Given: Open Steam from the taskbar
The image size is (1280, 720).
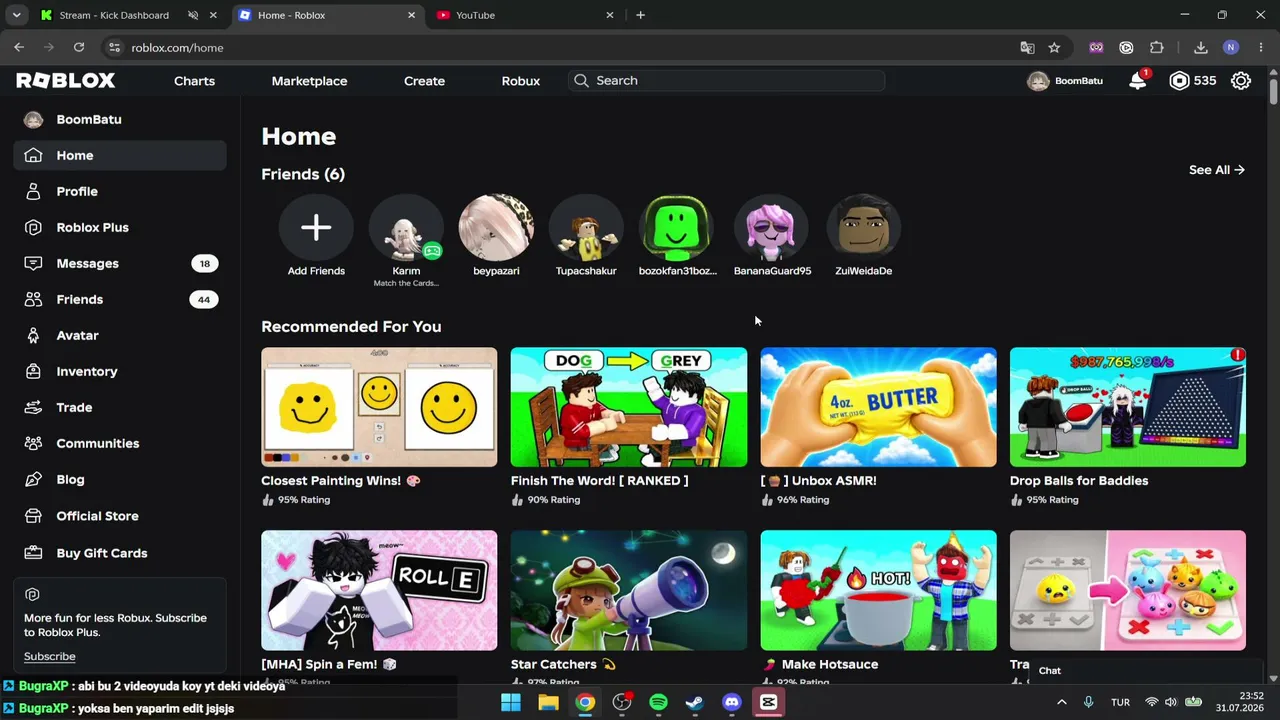Looking at the screenshot, I should (694, 702).
